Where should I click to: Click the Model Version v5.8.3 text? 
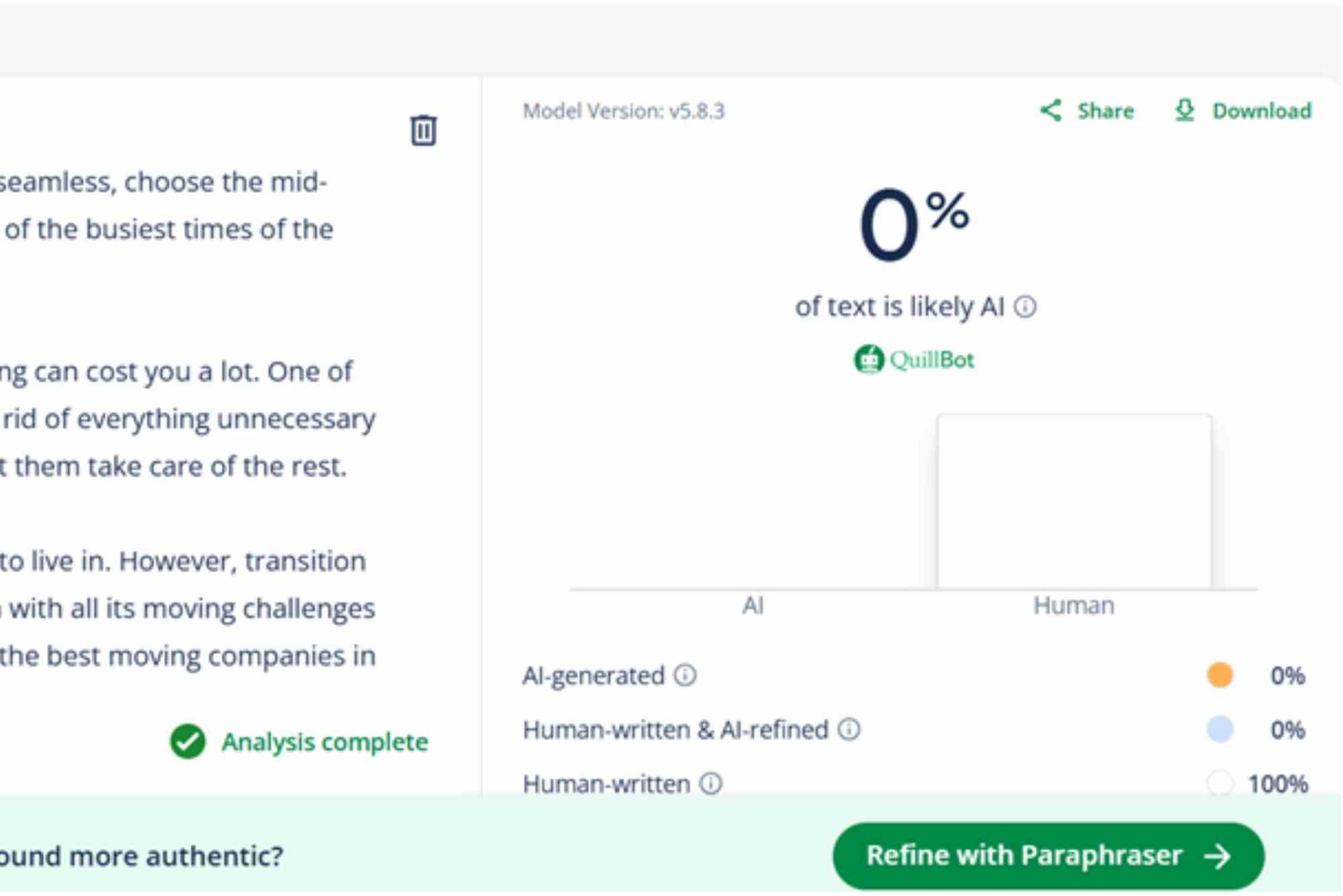pos(623,111)
